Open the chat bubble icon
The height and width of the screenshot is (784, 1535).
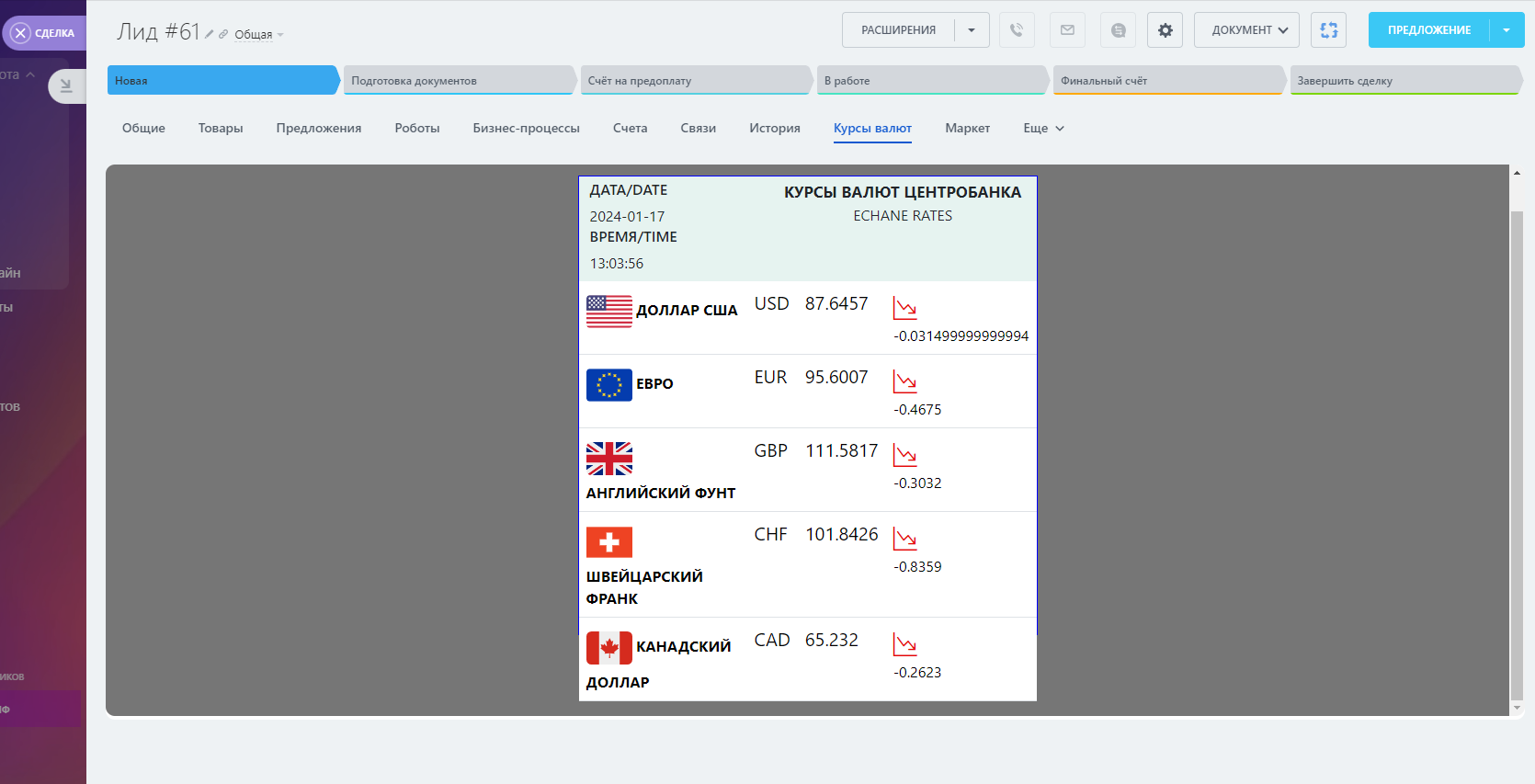1118,30
